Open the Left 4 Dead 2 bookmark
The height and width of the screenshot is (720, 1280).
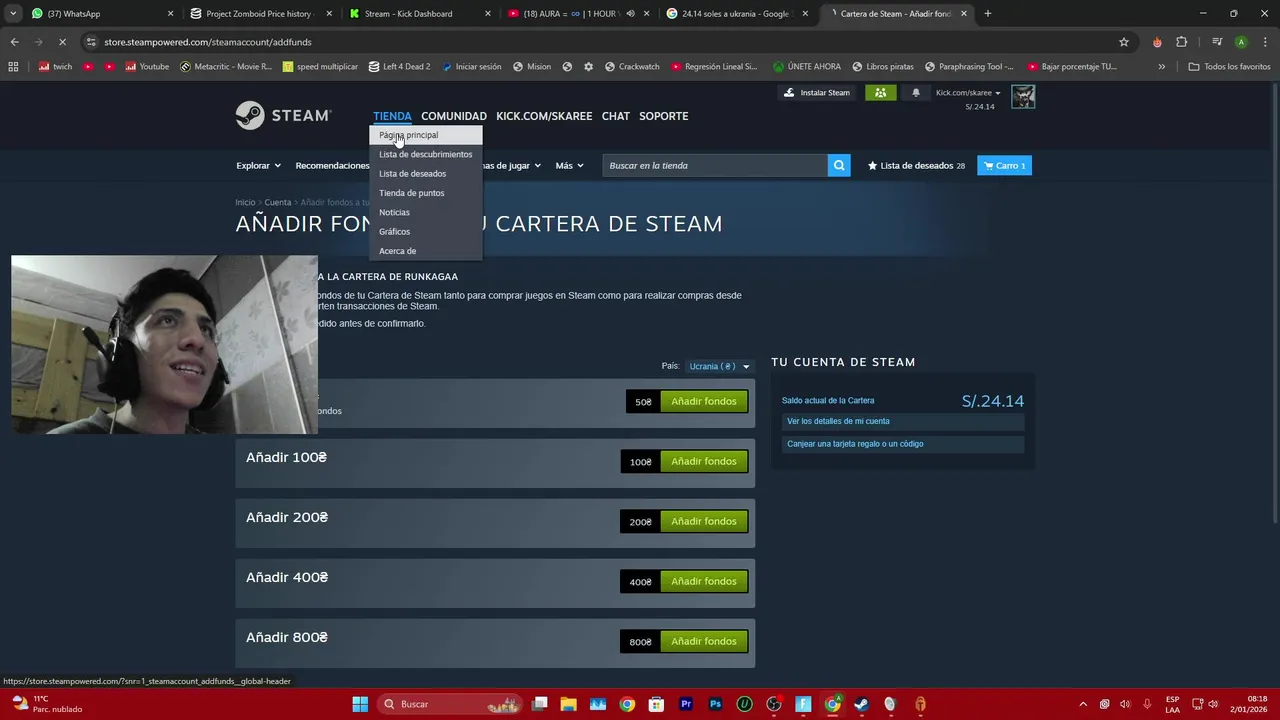pos(399,67)
